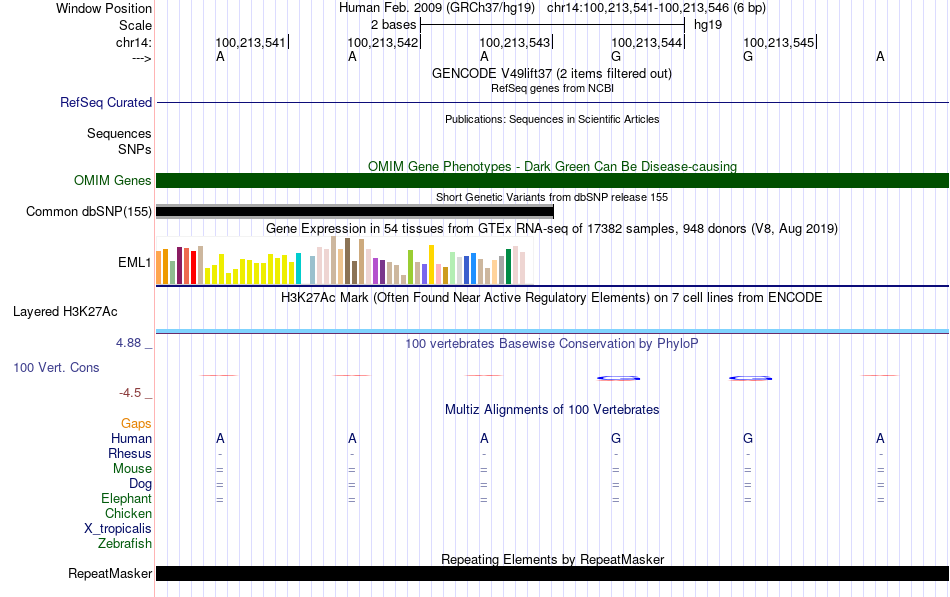Click the Rhesus alignment row label

[x=130, y=453]
